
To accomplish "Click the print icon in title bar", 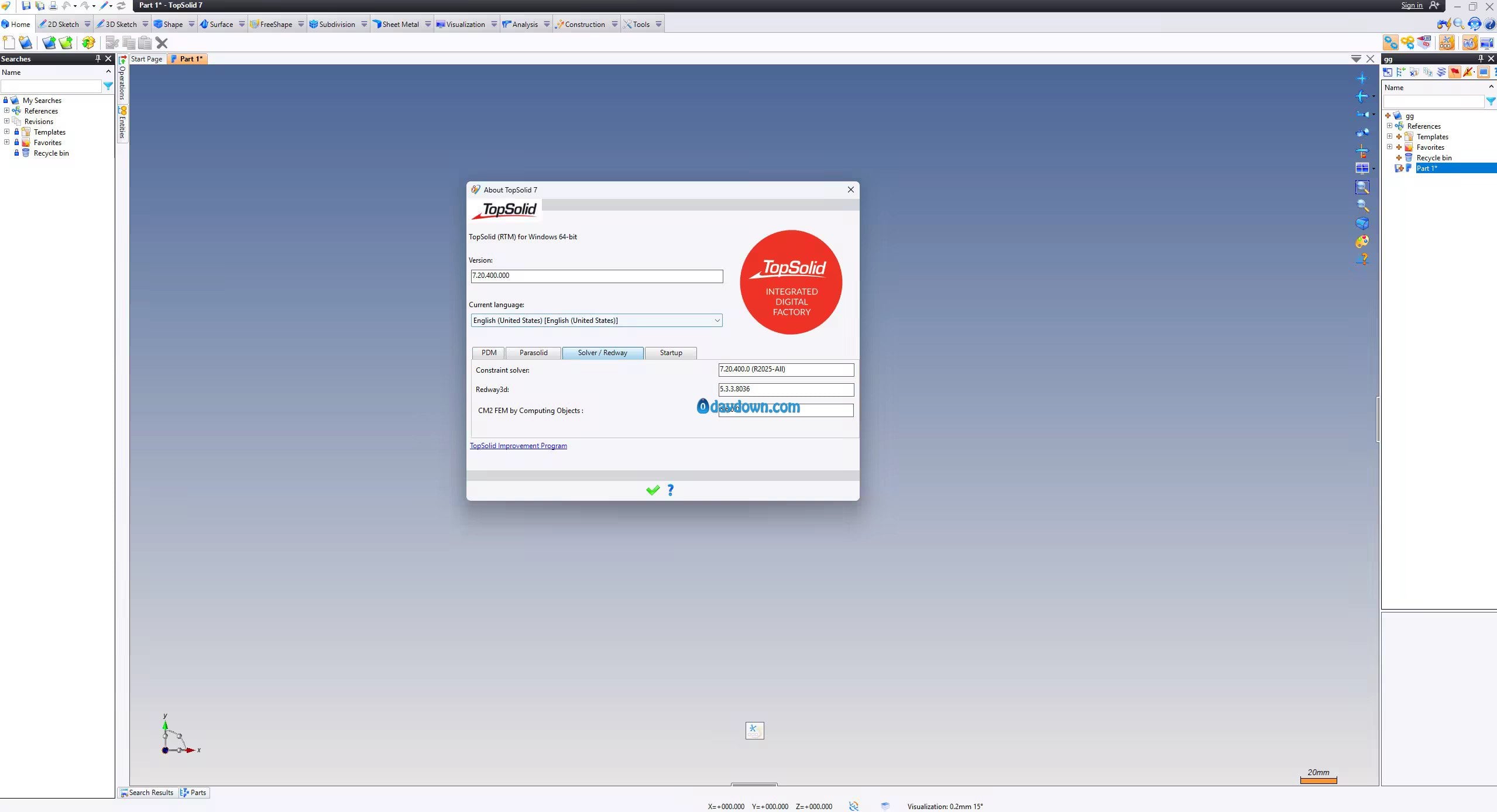I will pyautogui.click(x=53, y=5).
